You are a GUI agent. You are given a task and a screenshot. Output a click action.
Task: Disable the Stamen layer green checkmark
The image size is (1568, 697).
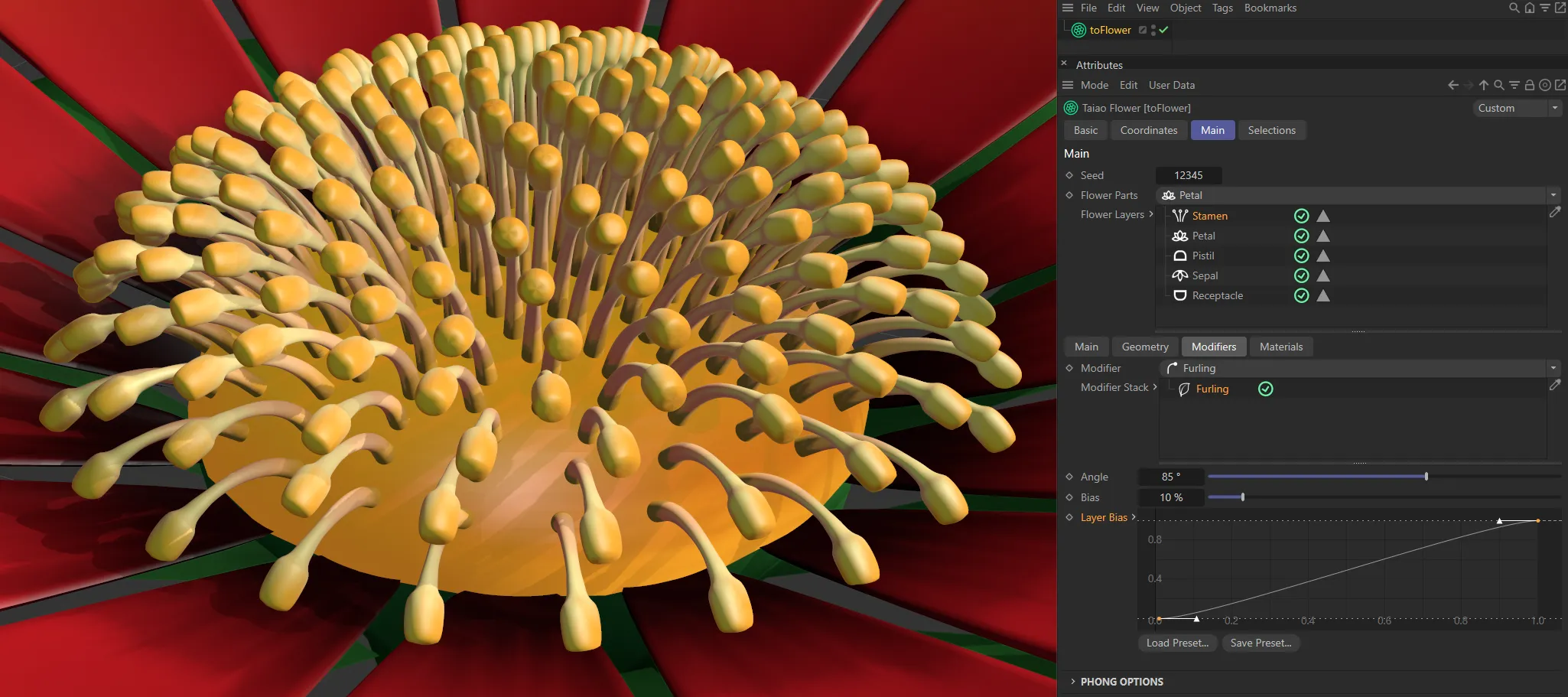click(1302, 216)
